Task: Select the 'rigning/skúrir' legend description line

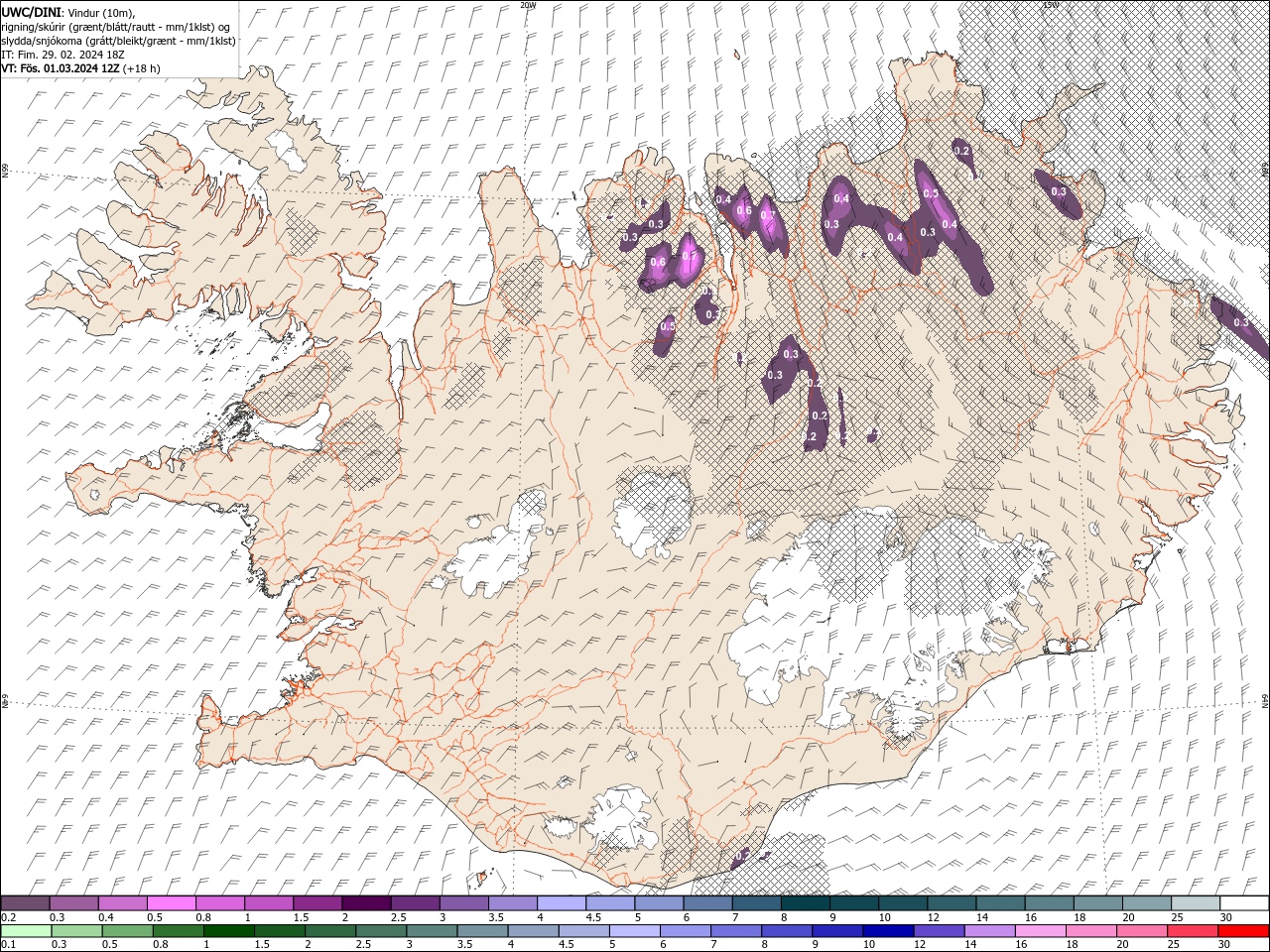Action: 116,26
